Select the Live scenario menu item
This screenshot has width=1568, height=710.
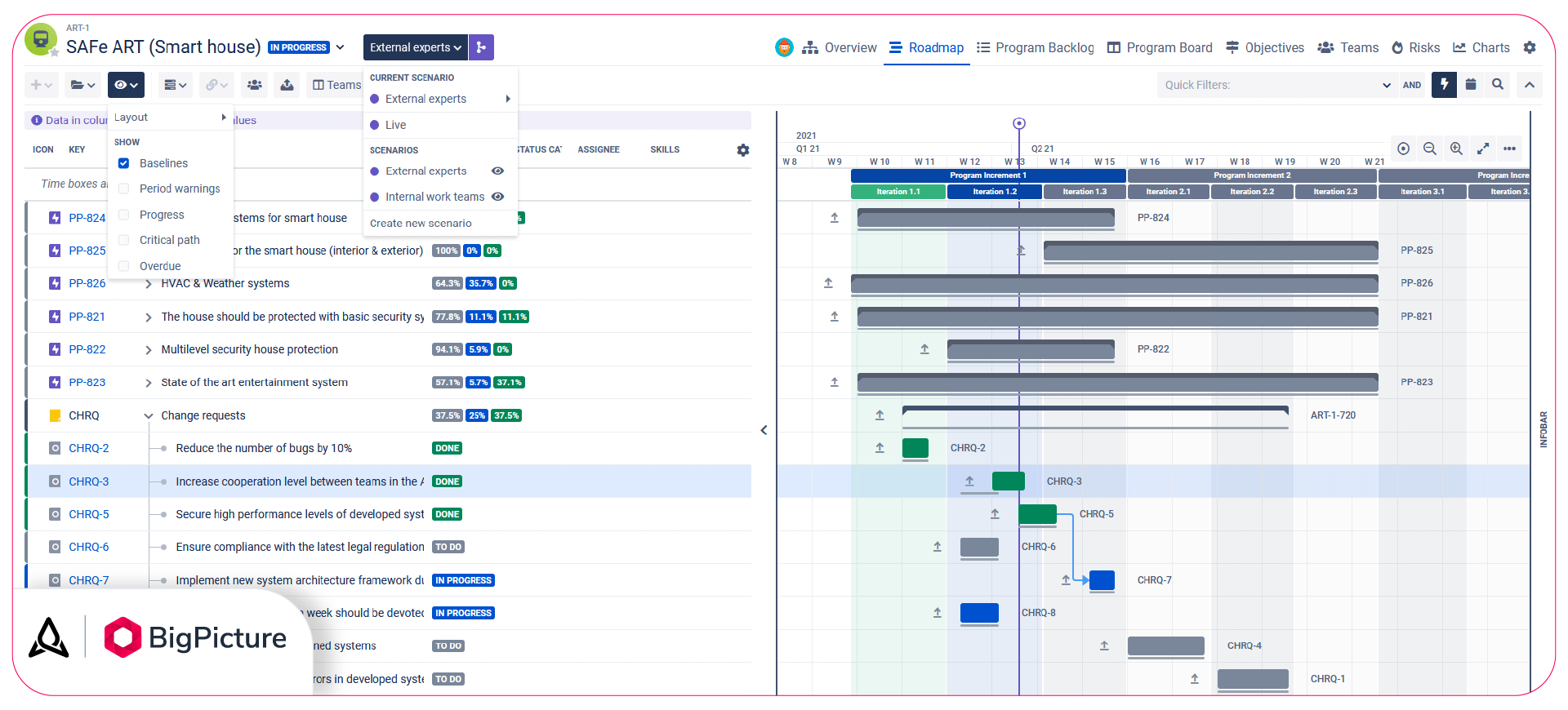(x=396, y=125)
